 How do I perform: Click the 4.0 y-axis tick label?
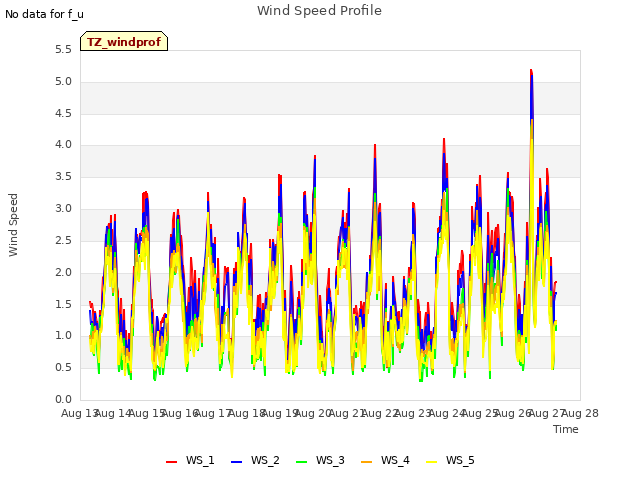coord(63,144)
